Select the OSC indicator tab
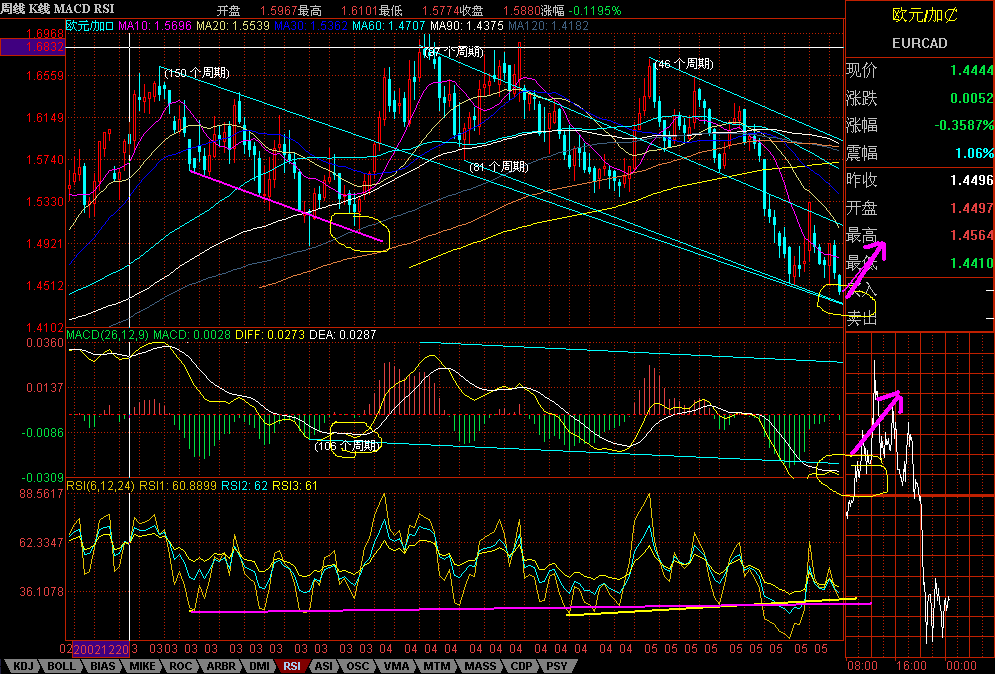This screenshot has height=674, width=995. coord(357,665)
